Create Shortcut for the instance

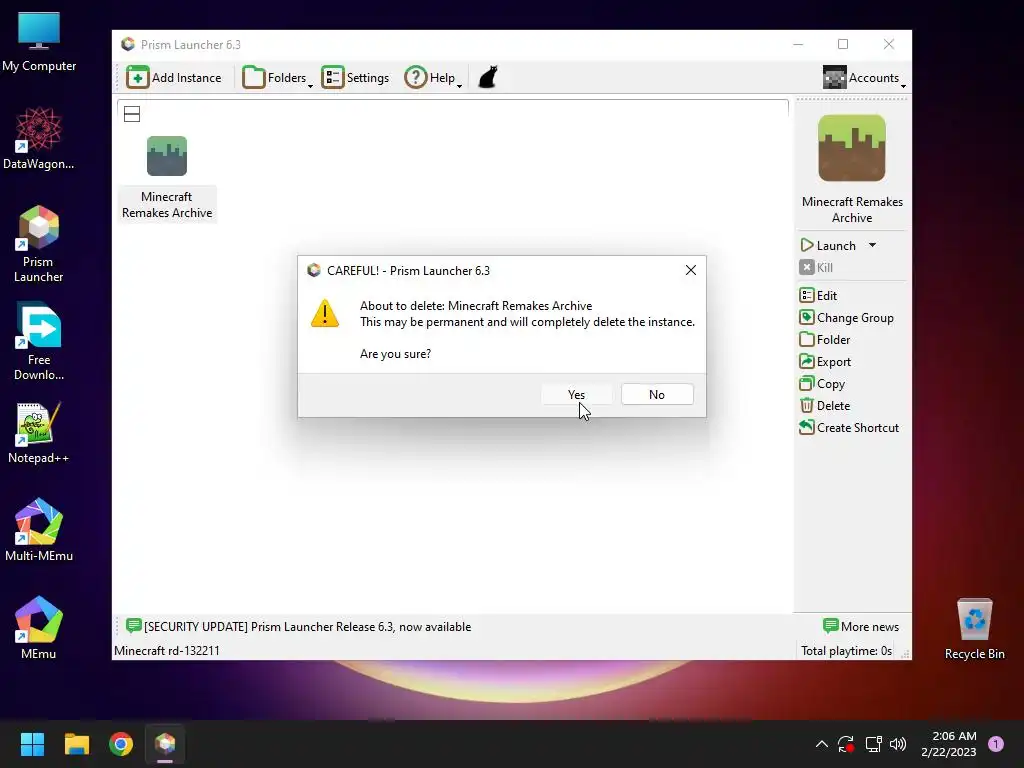coord(849,428)
